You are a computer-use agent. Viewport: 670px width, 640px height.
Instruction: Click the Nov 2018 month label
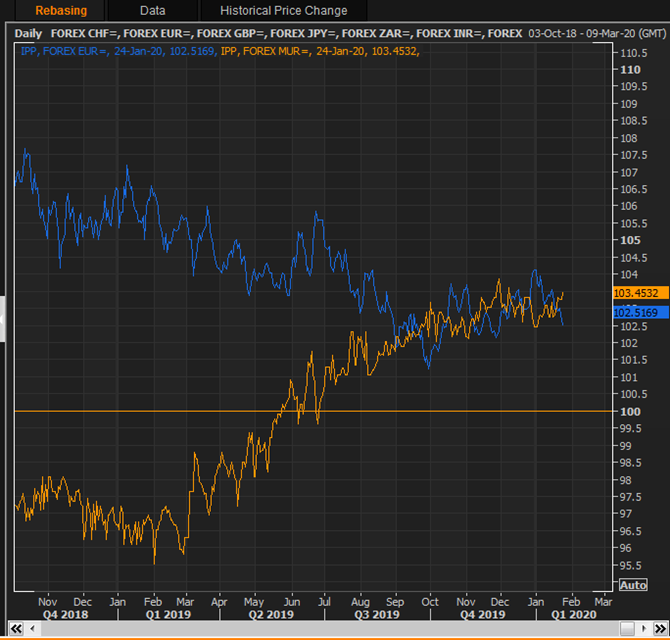pyautogui.click(x=47, y=602)
